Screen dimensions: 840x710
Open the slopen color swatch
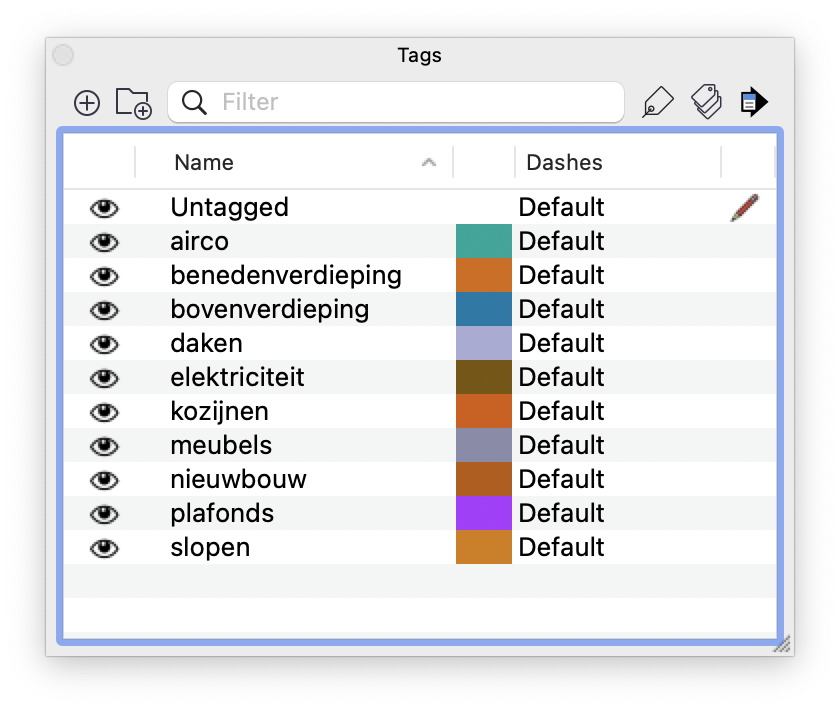(x=484, y=547)
